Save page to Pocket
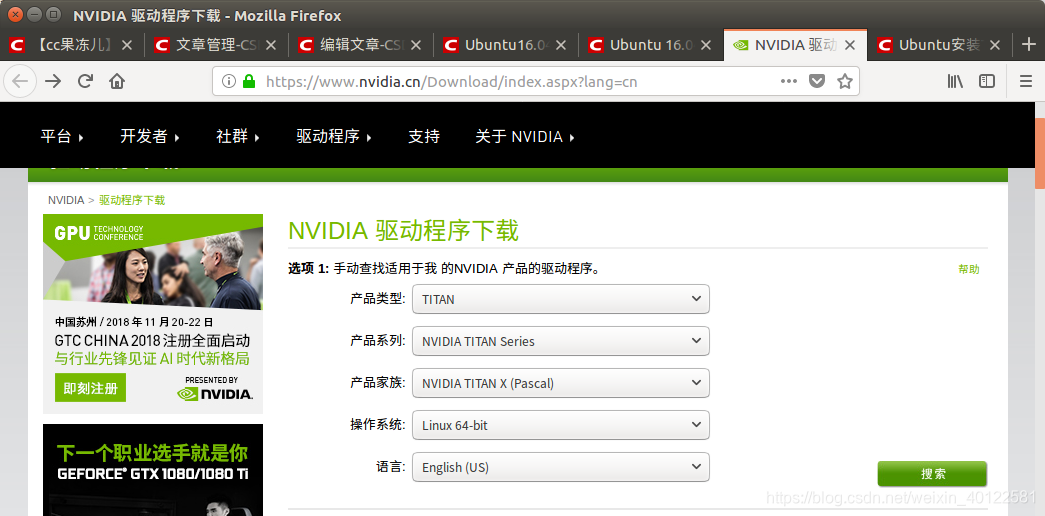This screenshot has height=516, width=1045. click(x=816, y=81)
